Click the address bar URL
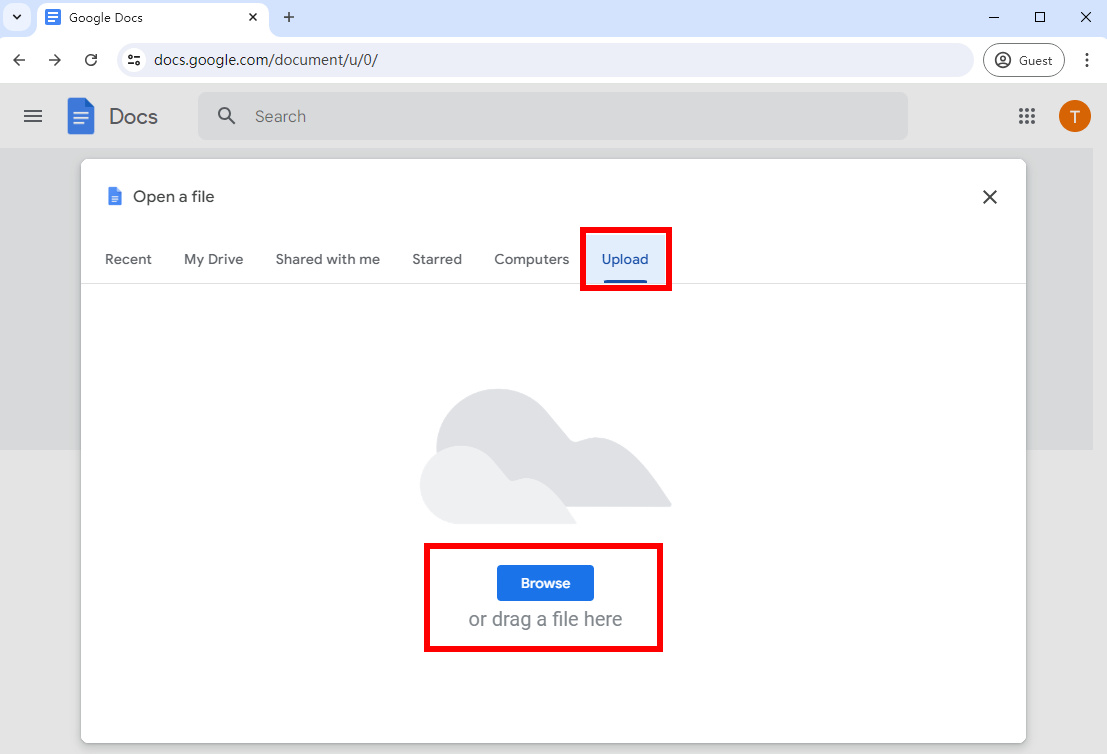Screen dimensions: 1107x754 (265, 60)
